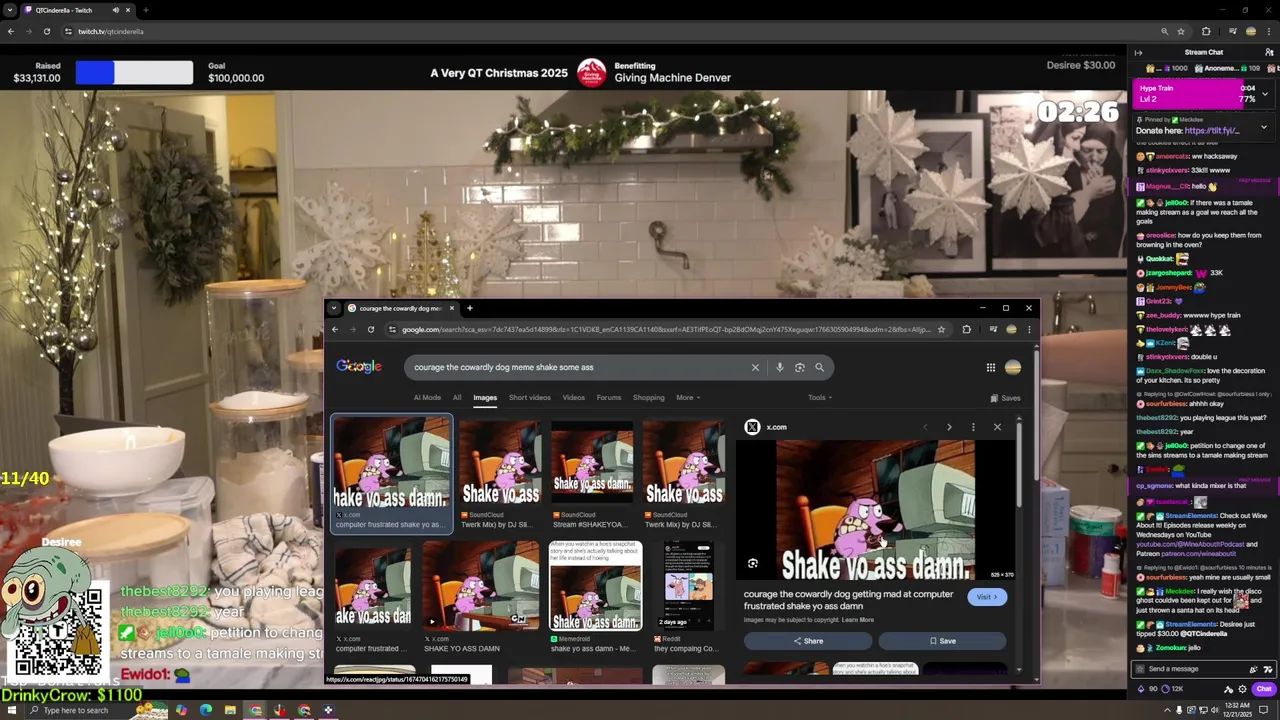This screenshot has height=720, width=1280.
Task: Select the Google search tab in inner window
Action: click(400, 308)
